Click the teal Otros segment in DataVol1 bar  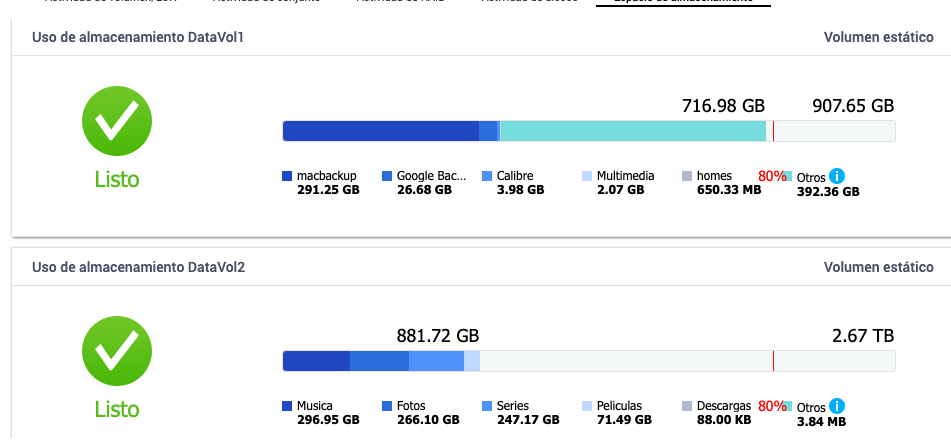tap(630, 131)
